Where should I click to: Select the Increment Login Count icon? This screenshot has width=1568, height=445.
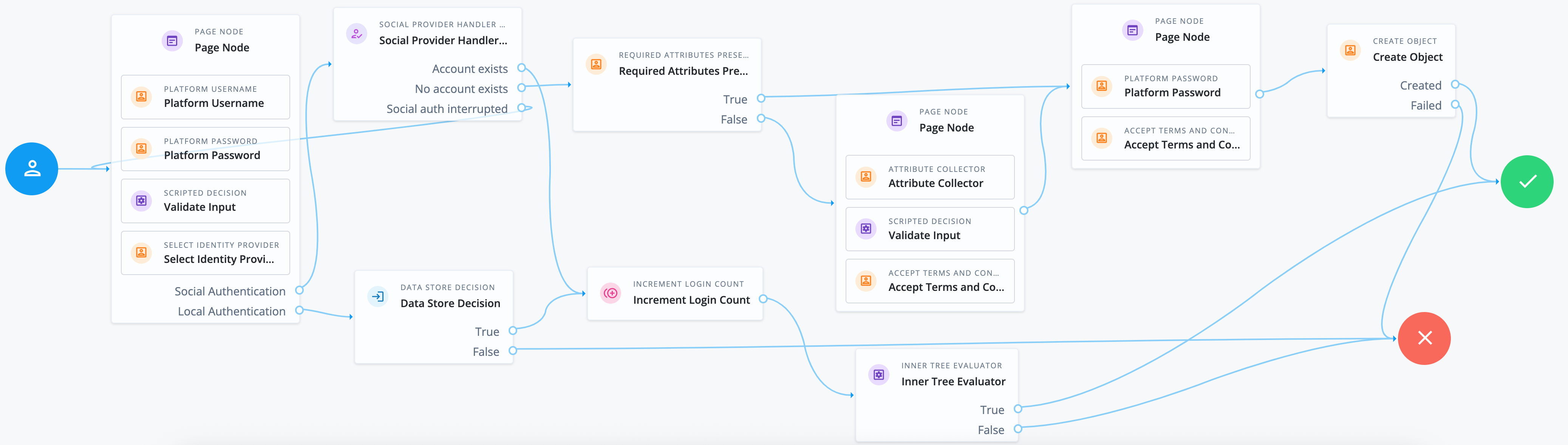610,293
